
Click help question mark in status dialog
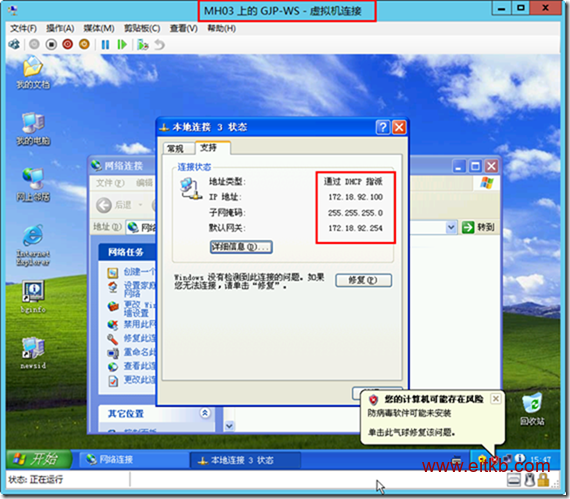(x=382, y=128)
